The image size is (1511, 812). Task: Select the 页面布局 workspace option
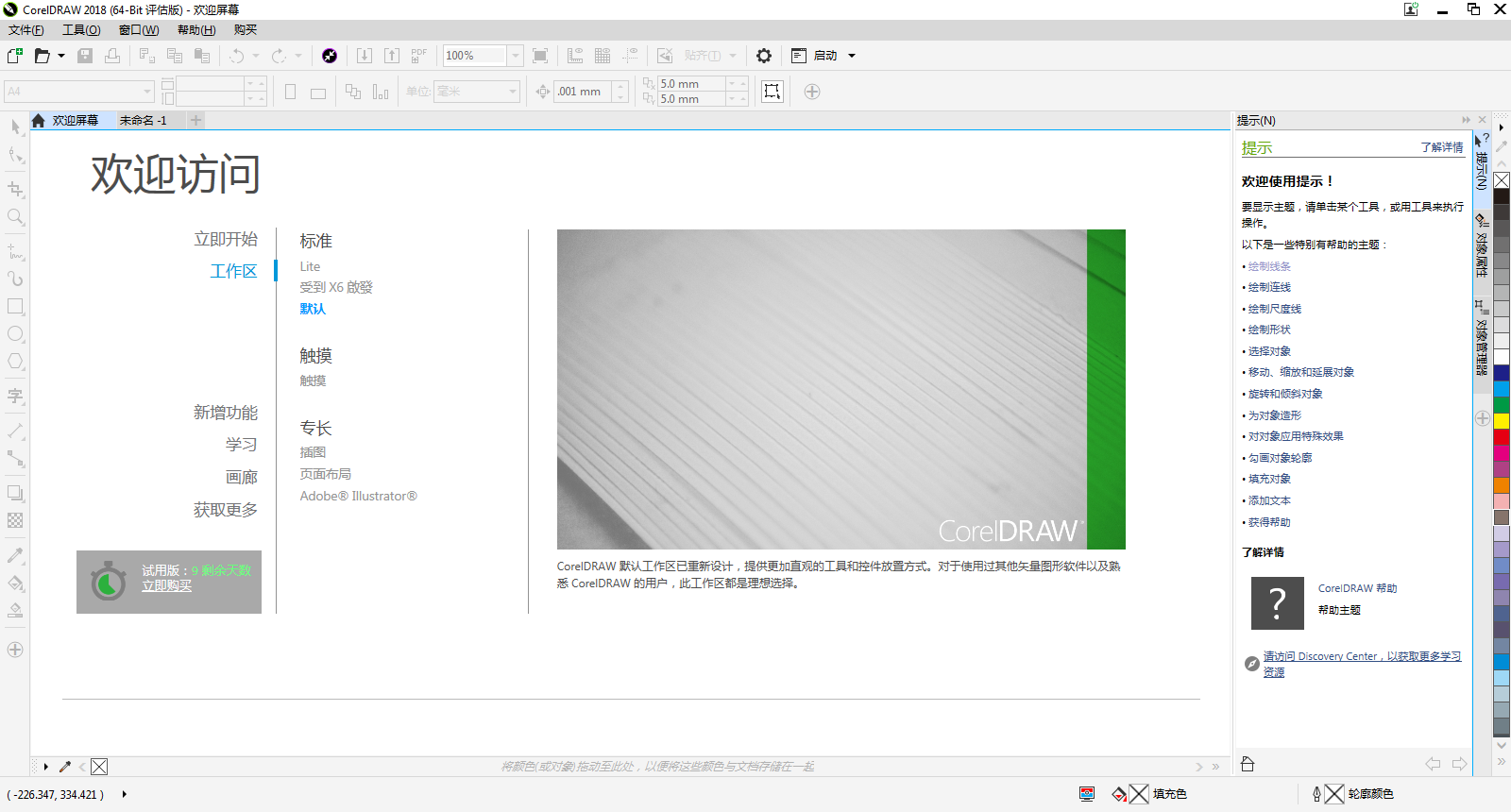[326, 474]
